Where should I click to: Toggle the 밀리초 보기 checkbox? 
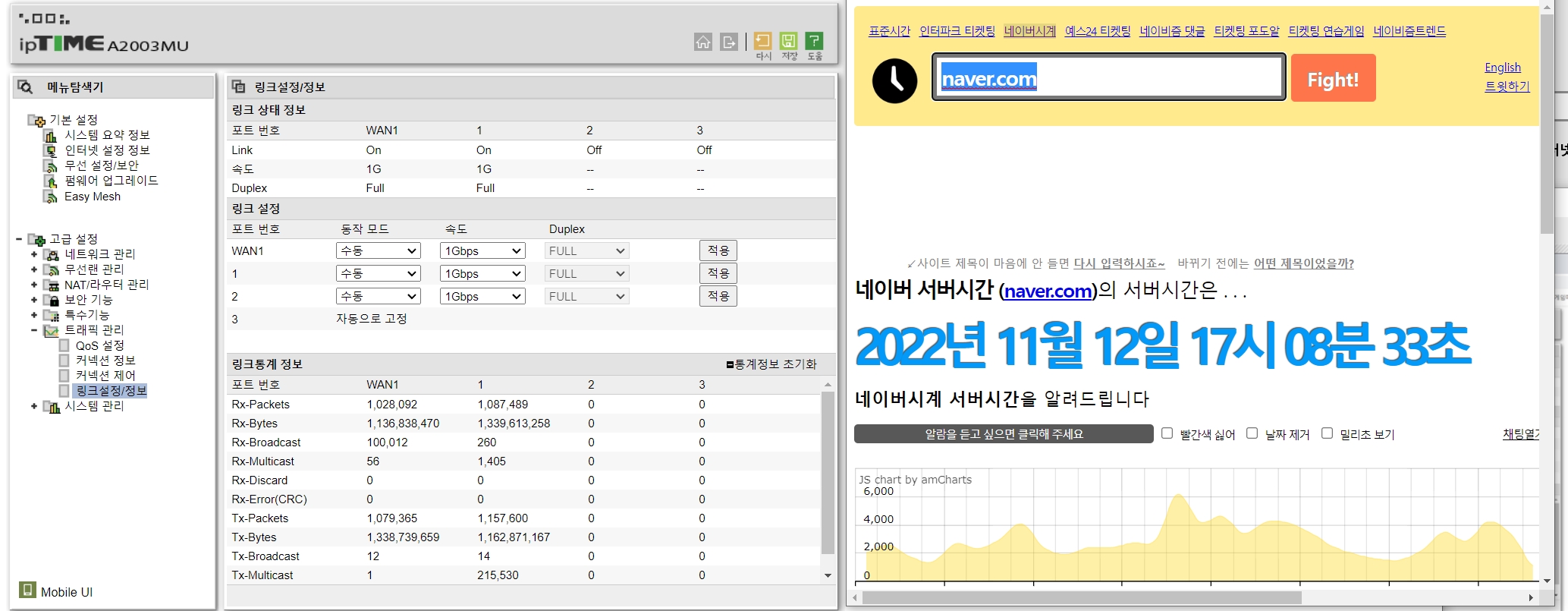(1327, 433)
